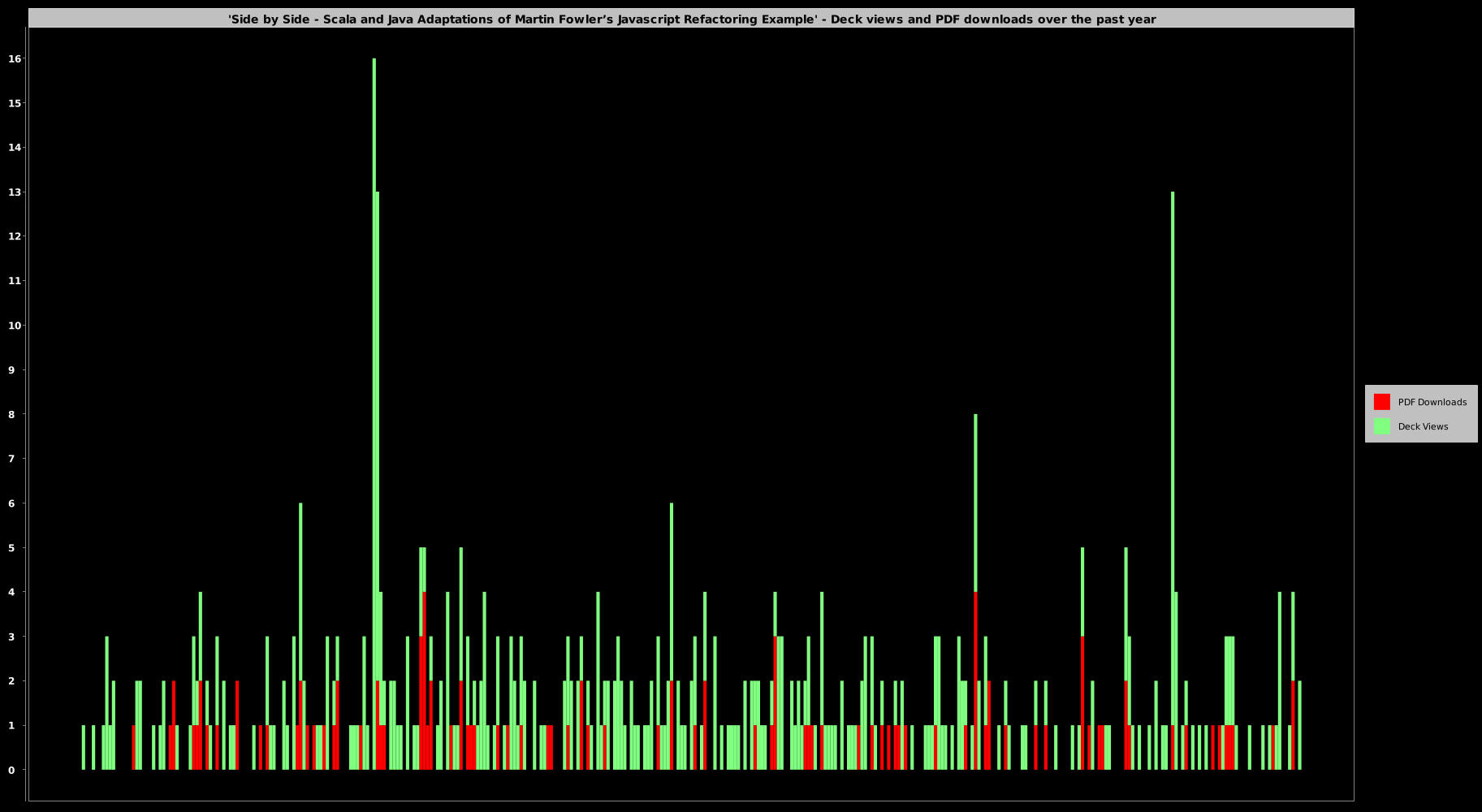The image size is (1482, 812).
Task: Select the Deck Views legend label
Action: pos(1423,426)
